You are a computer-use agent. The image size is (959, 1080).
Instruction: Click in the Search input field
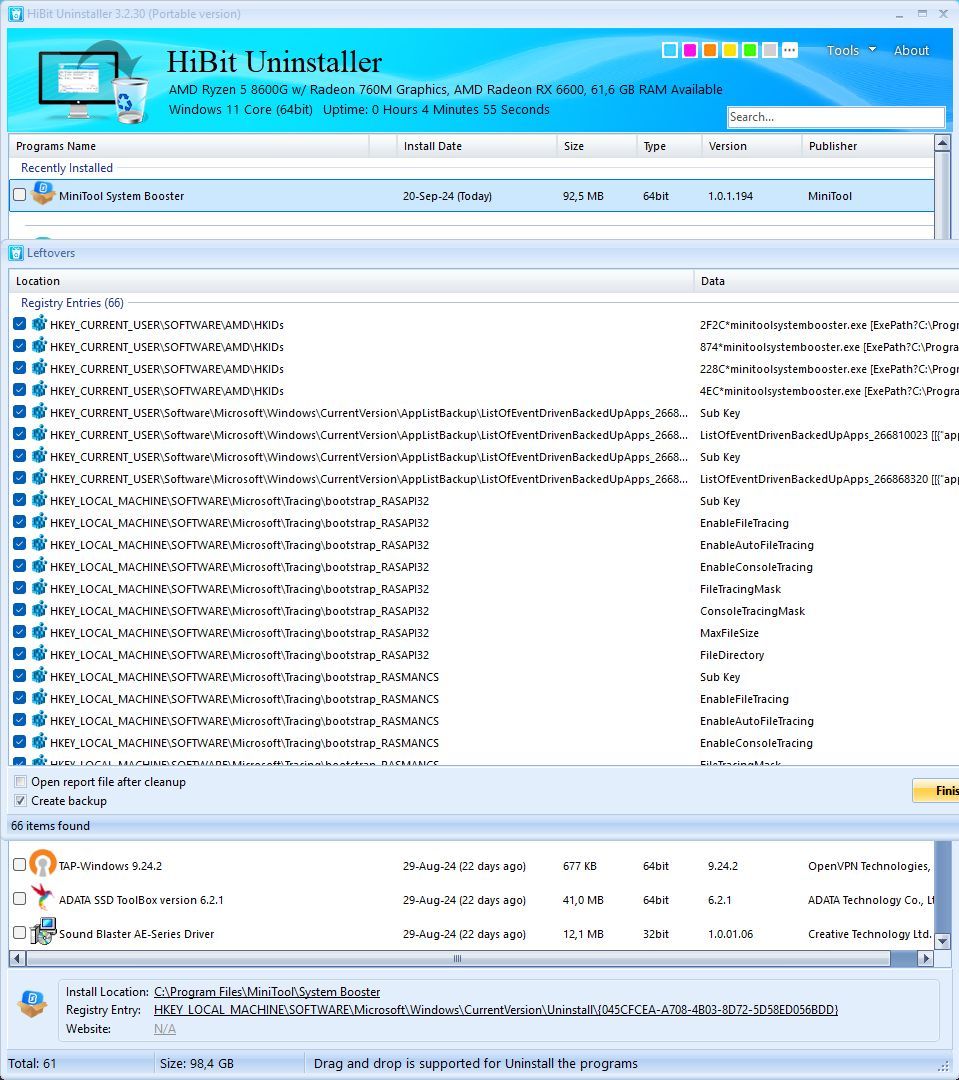point(836,117)
